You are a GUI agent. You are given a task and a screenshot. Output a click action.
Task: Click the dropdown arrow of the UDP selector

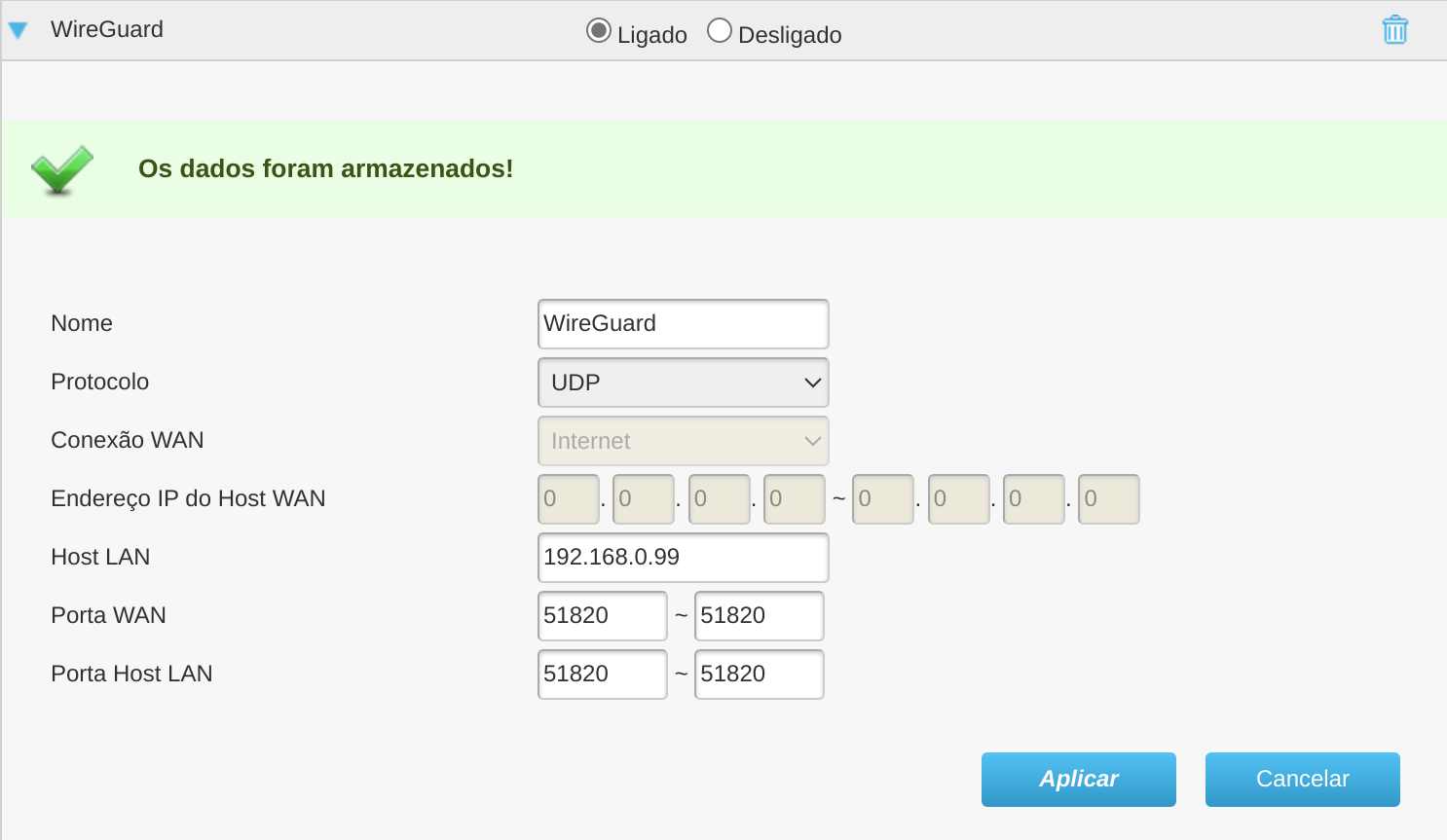click(x=811, y=383)
